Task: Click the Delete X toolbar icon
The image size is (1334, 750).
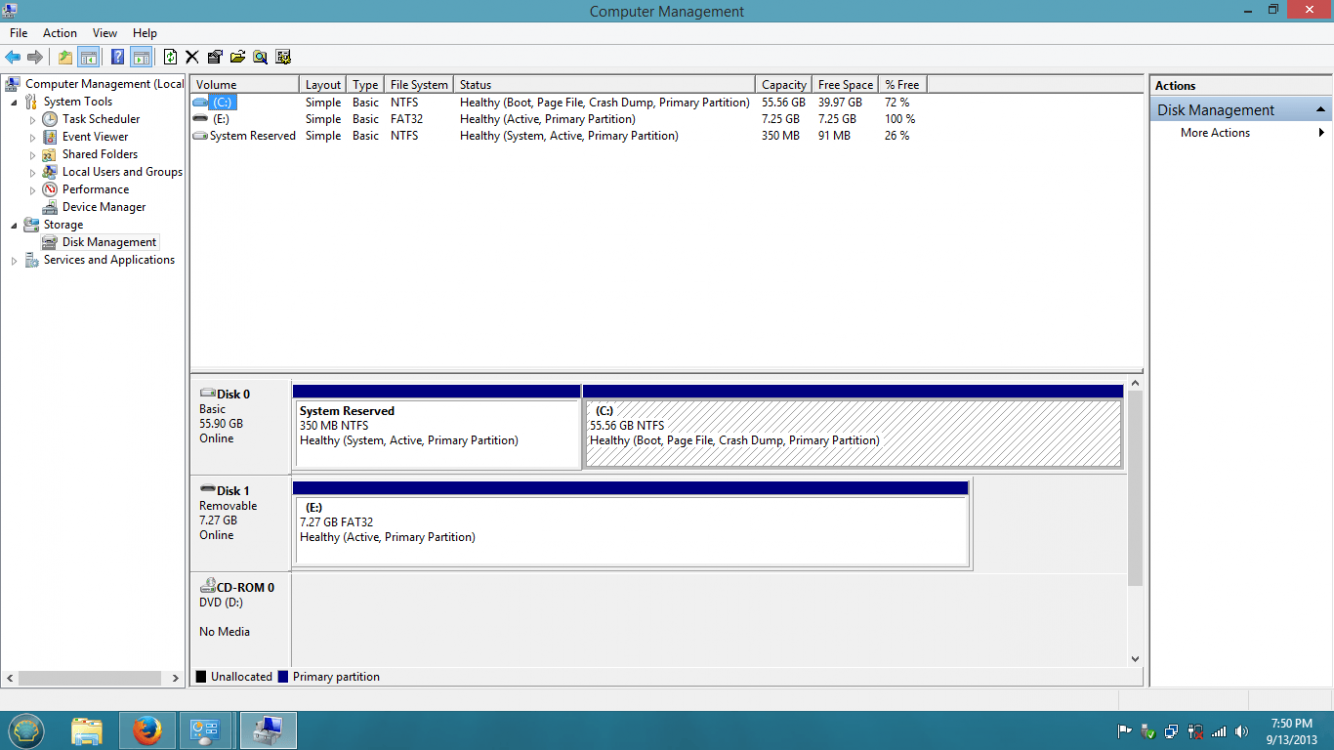Action: [192, 57]
